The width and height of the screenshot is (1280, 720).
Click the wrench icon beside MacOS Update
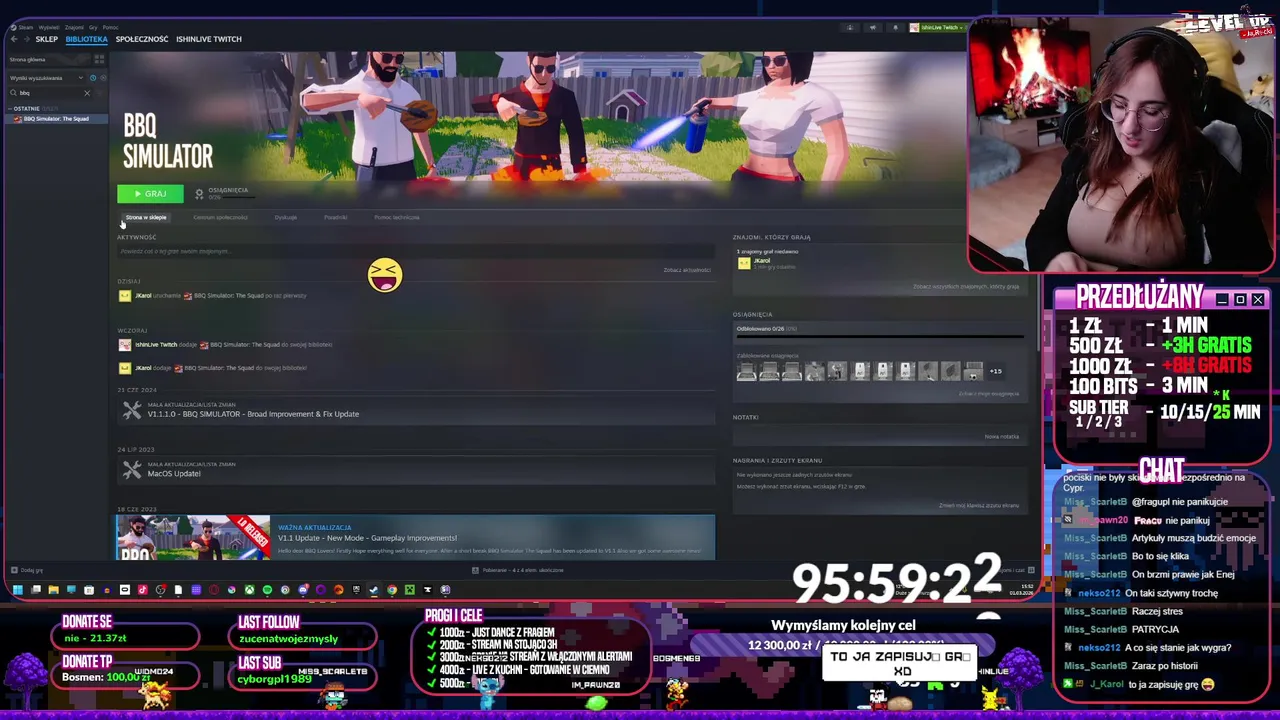pyautogui.click(x=132, y=468)
